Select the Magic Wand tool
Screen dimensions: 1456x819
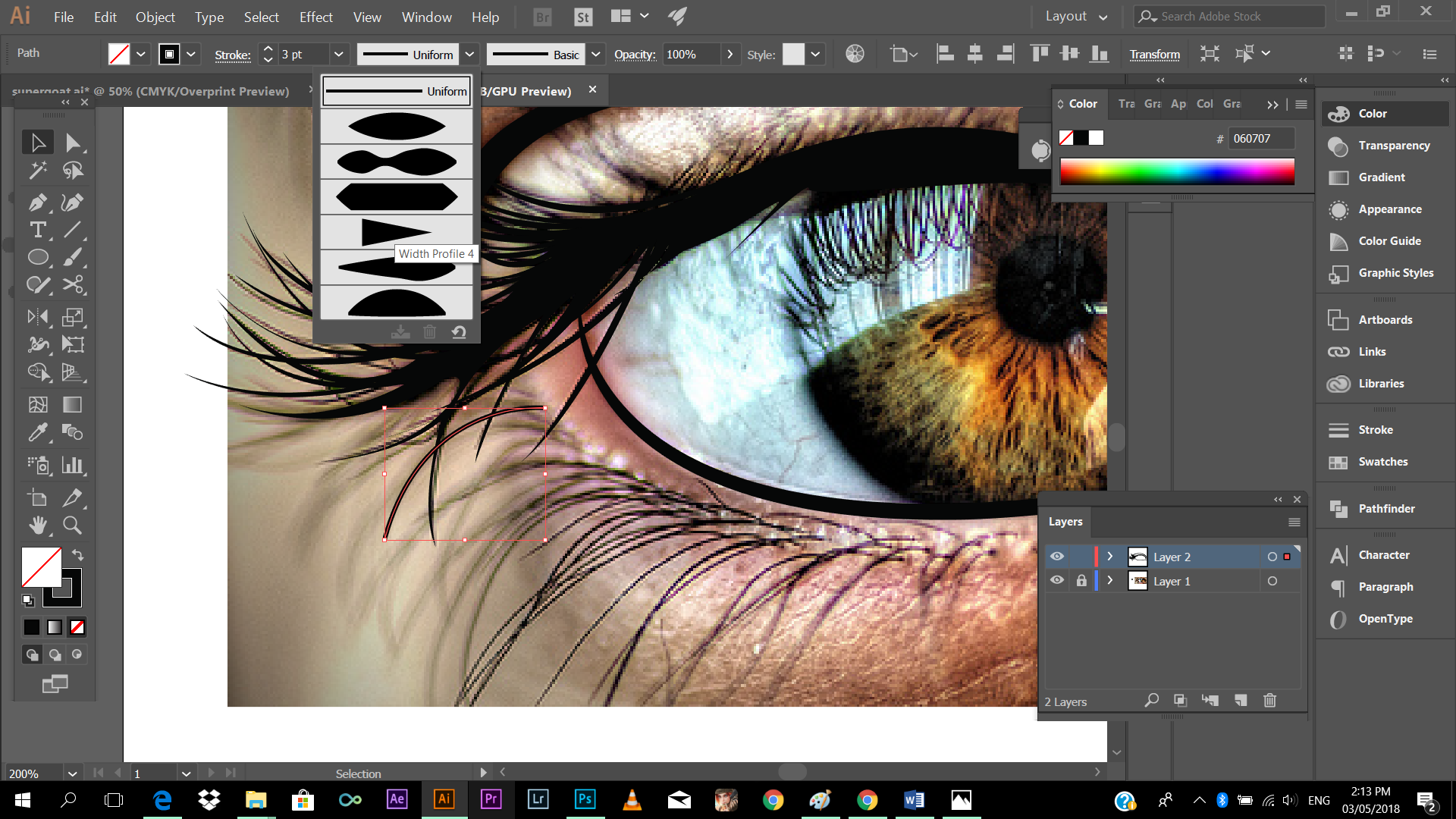coord(37,171)
